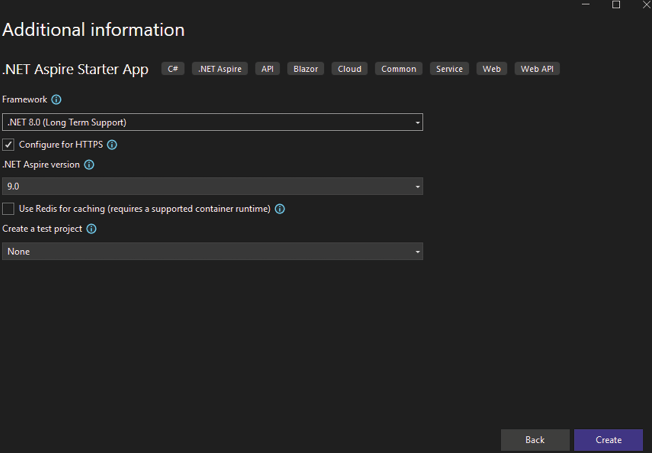This screenshot has width=652, height=453.
Task: Click the Blazor tag
Action: coord(306,69)
